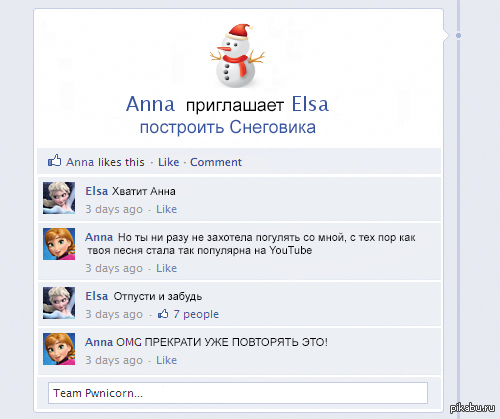This screenshot has height=419, width=500.
Task: Open the "построить Снеговика" link
Action: click(228, 127)
